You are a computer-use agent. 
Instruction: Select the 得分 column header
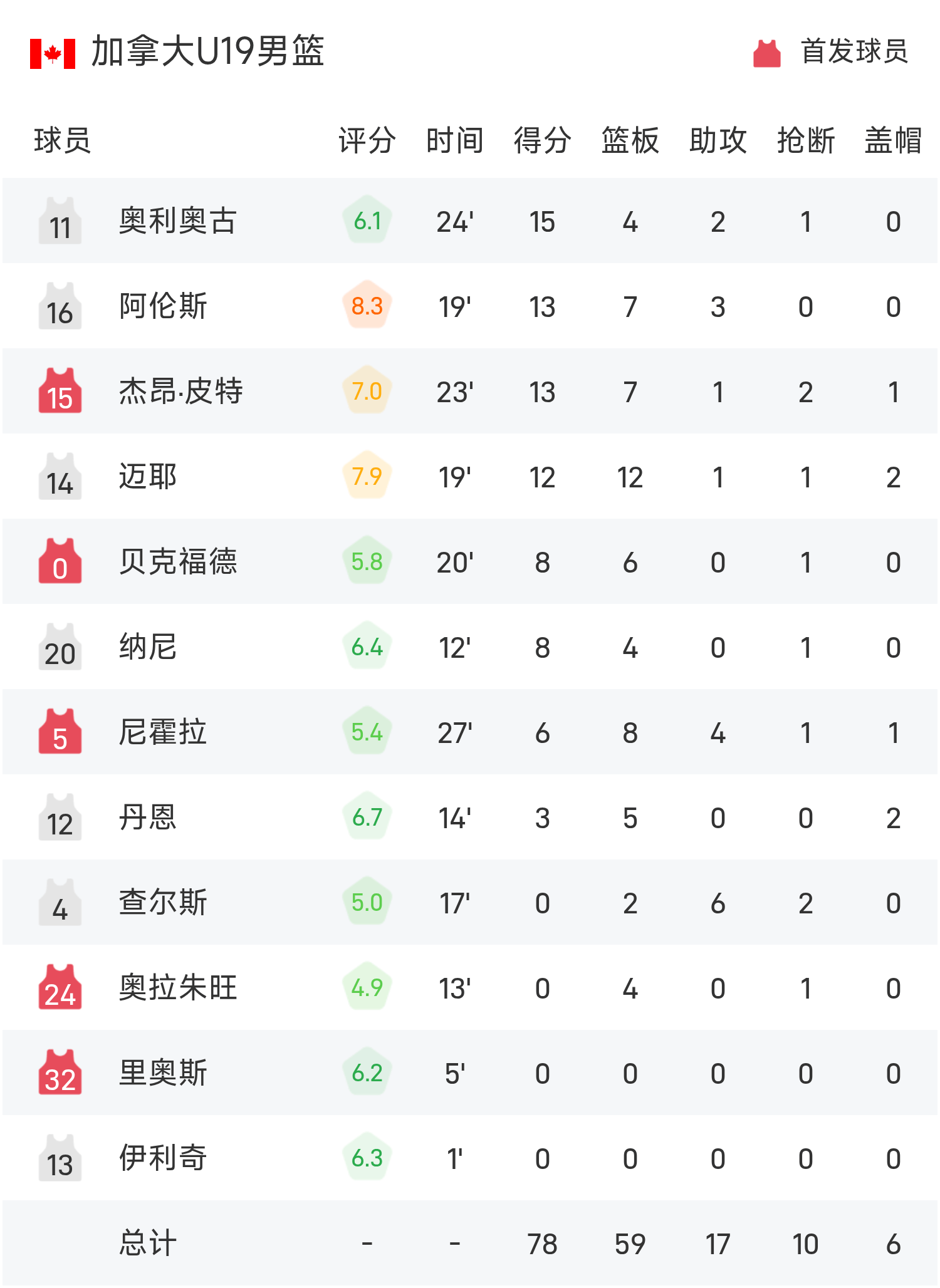coord(543,140)
